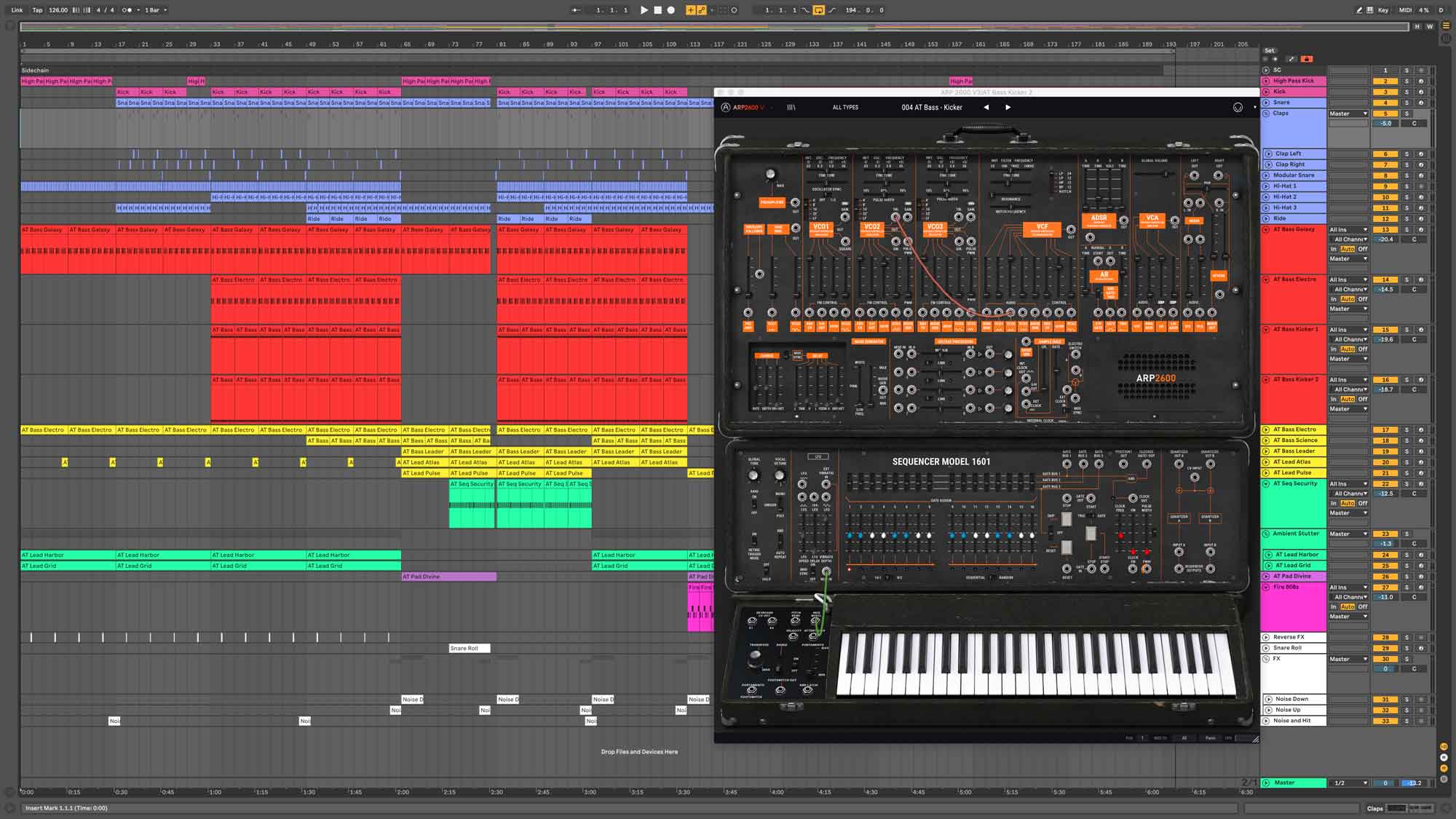This screenshot has height=819, width=1456.
Task: Solo the Kick track
Action: pos(1406,92)
